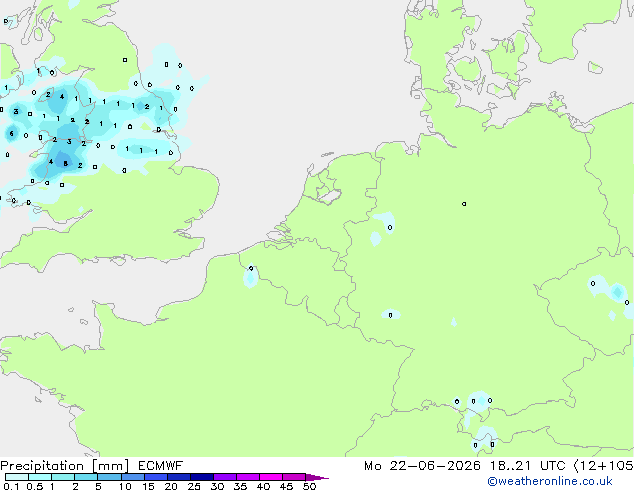This screenshot has height=490, width=634.
Task: Click the ECMWF model label
Action: (161, 466)
